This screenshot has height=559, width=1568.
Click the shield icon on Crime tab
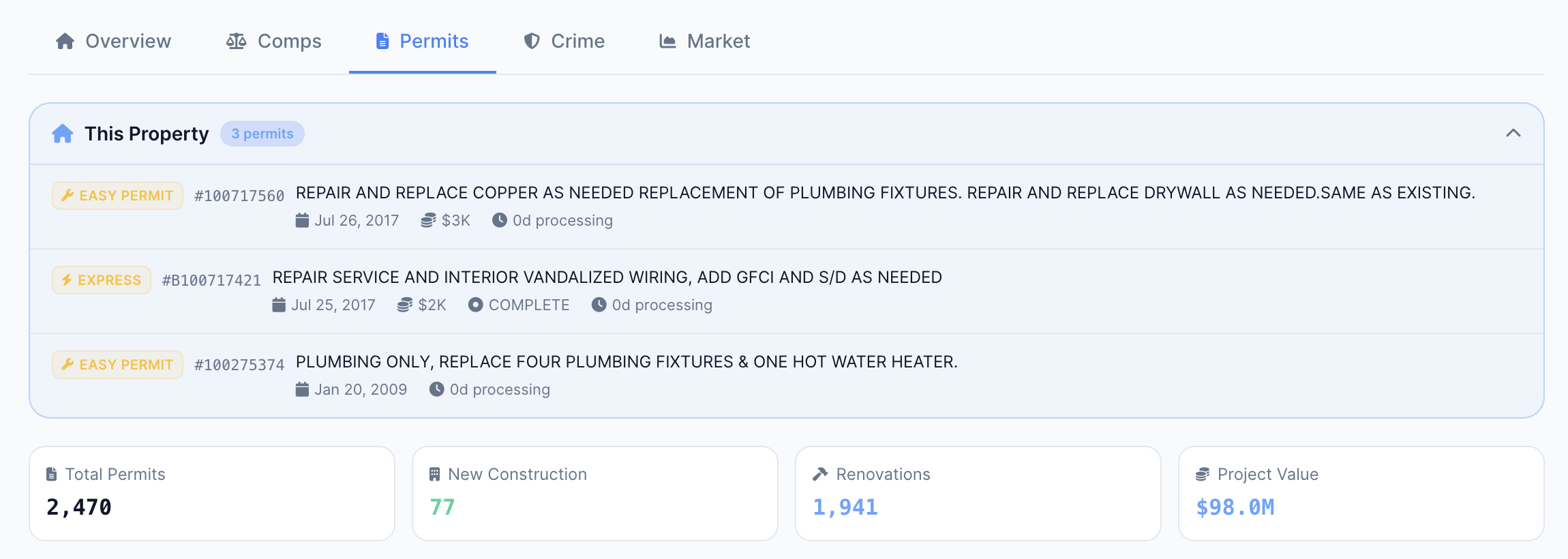(x=532, y=41)
